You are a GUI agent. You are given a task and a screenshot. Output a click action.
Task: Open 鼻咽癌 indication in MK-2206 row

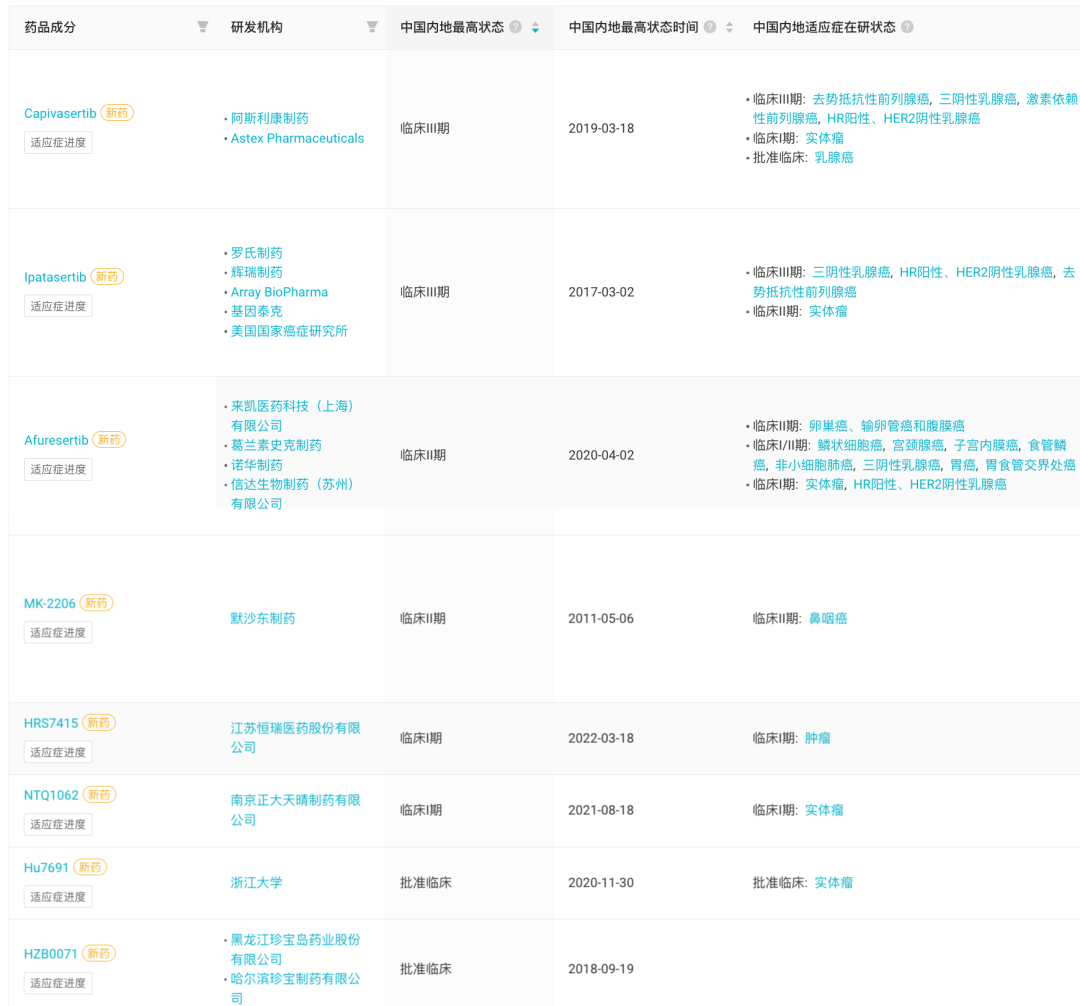coord(827,619)
